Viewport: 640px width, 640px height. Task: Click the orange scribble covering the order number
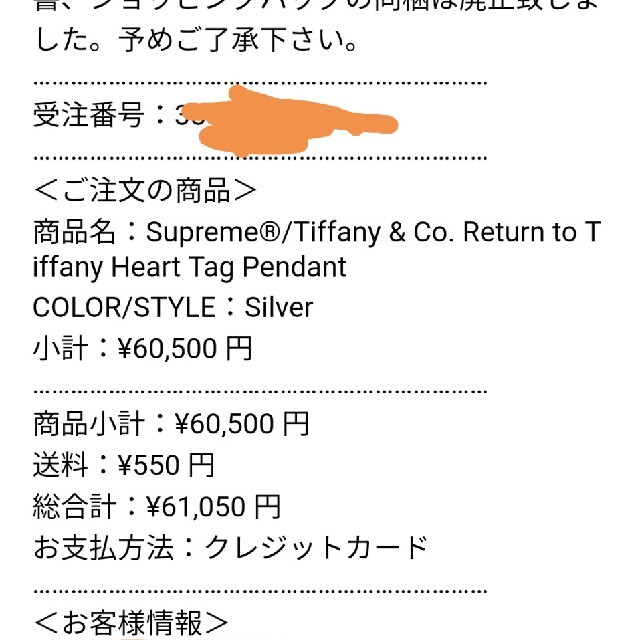point(289,121)
